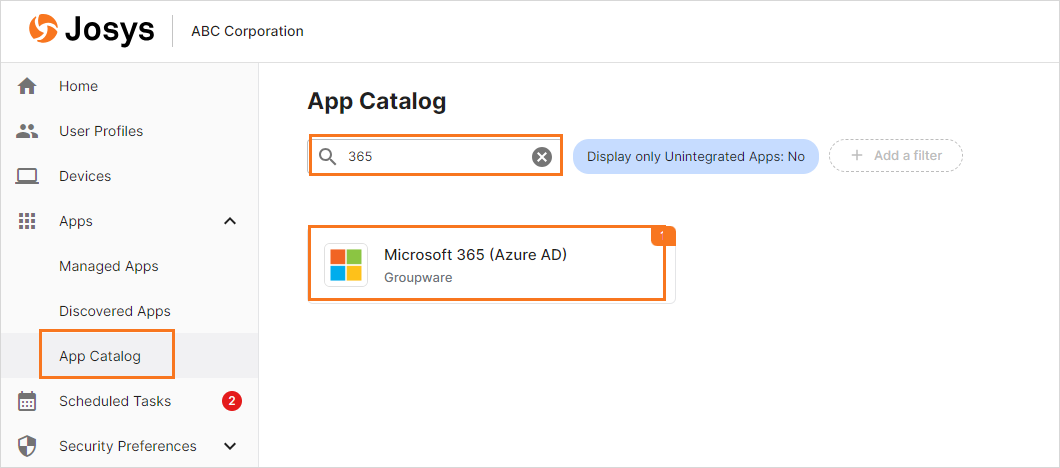
Task: Click the Devices laptop icon
Action: point(27,177)
